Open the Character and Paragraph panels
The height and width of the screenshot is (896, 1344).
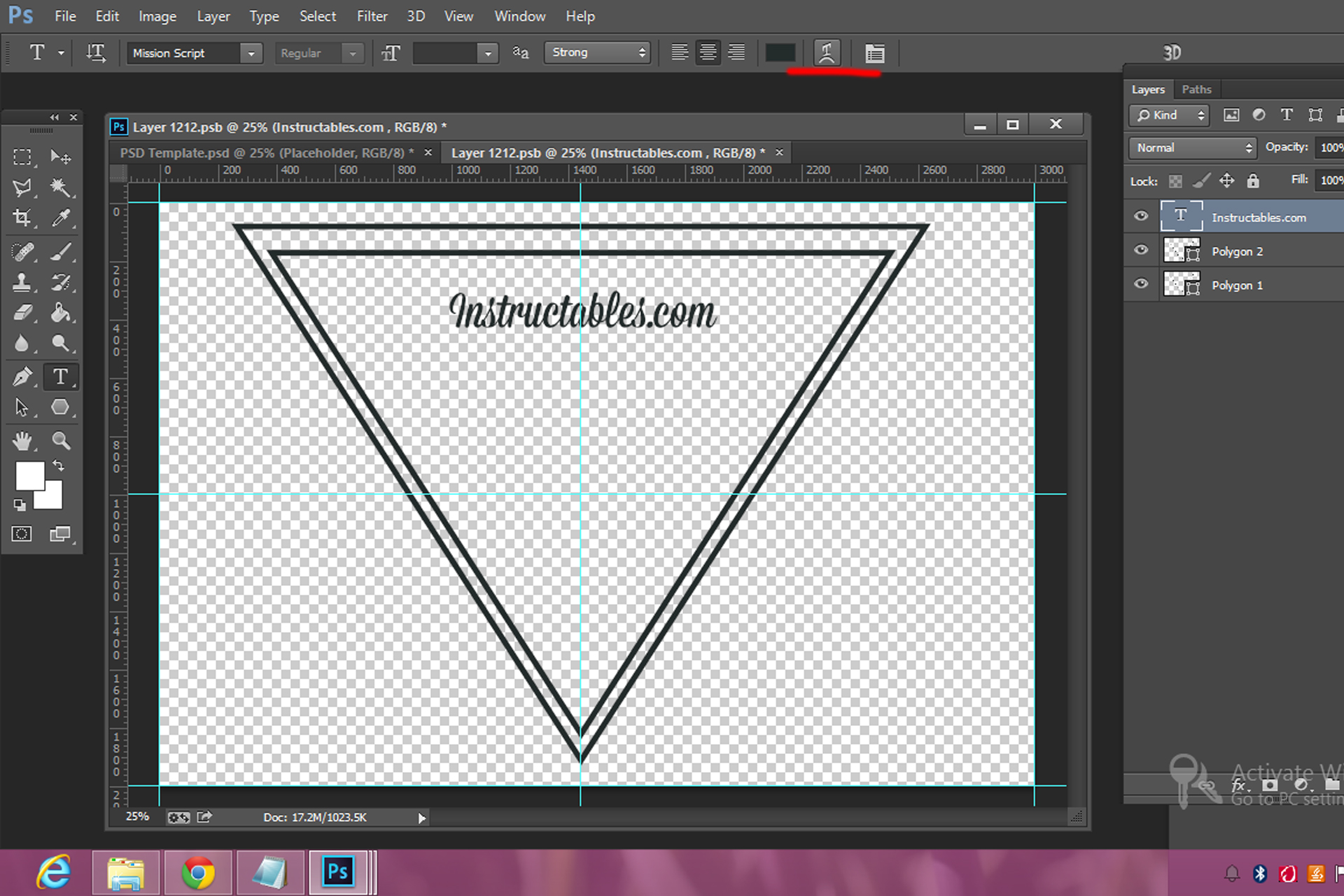tap(874, 53)
